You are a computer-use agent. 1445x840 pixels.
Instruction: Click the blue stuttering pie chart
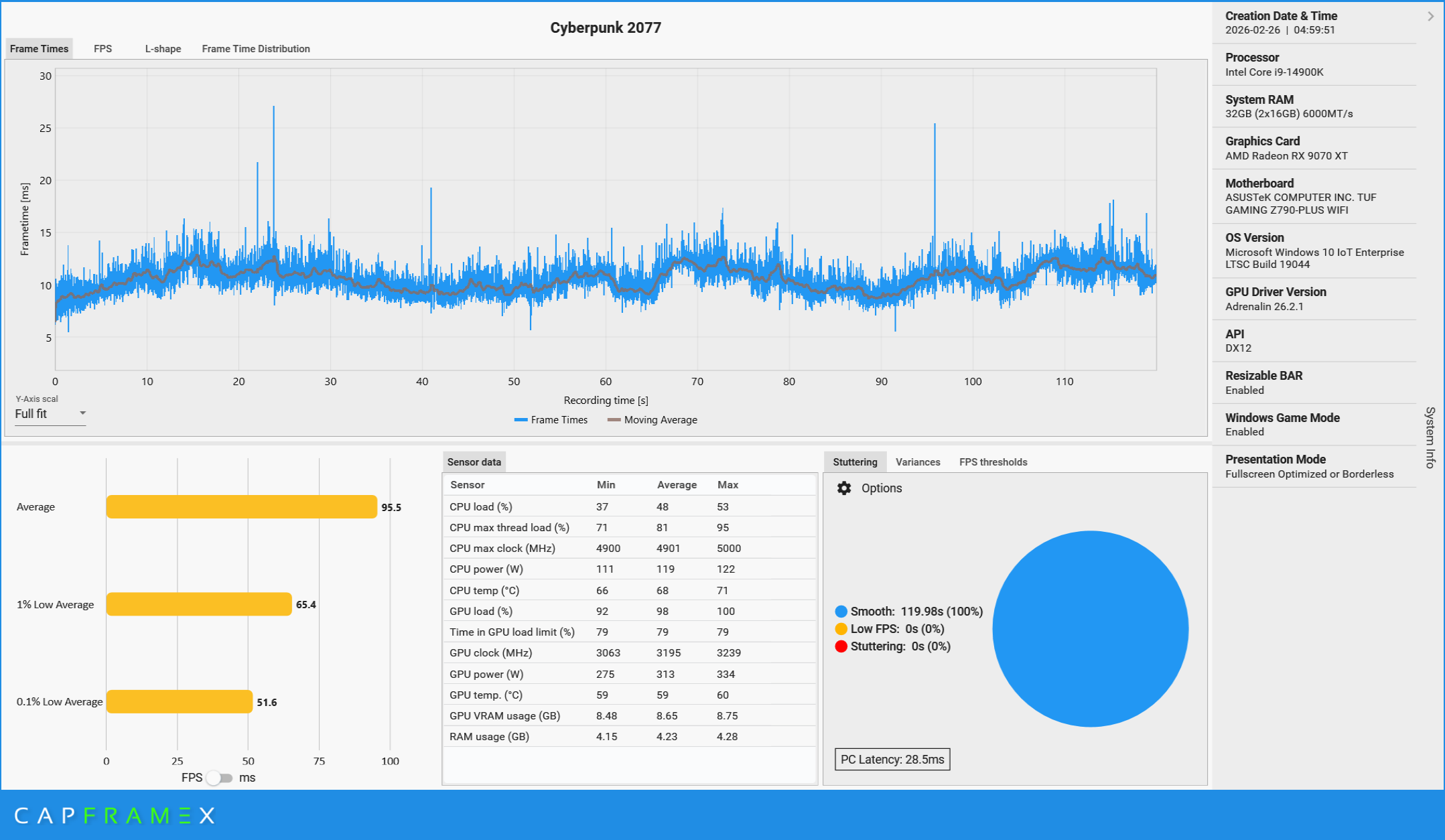tap(1090, 629)
